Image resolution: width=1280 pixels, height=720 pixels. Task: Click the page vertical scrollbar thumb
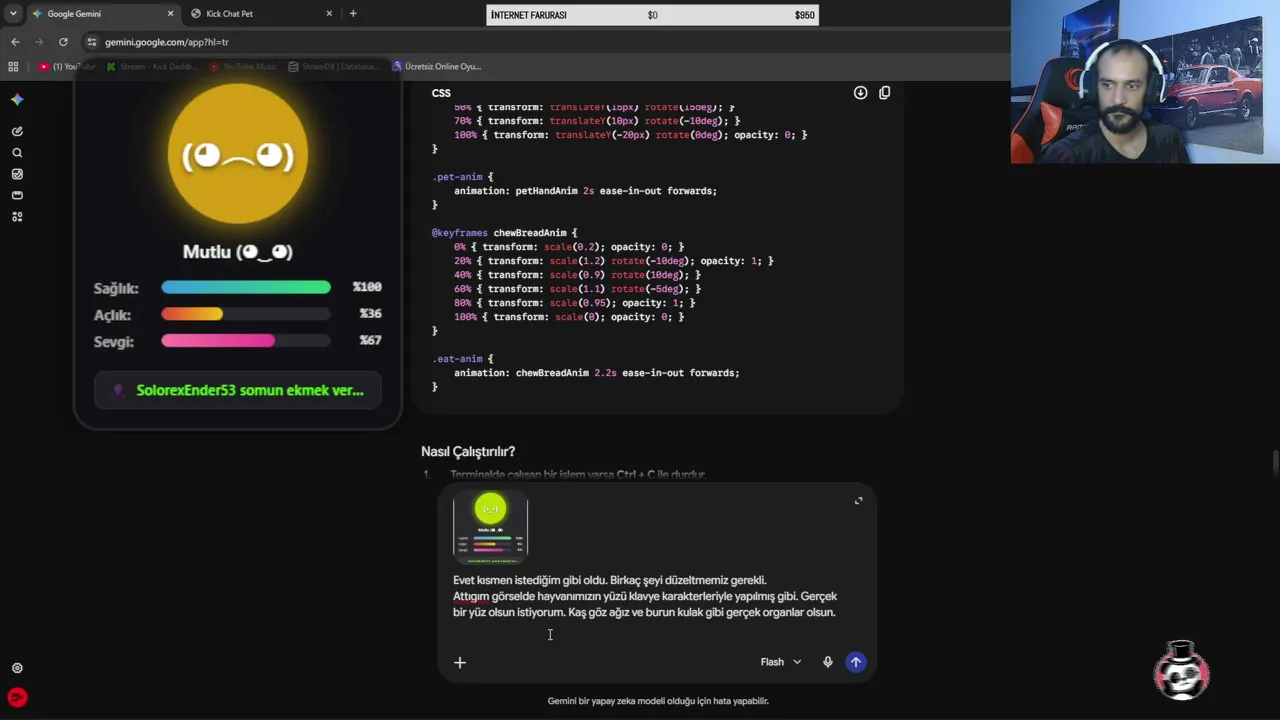1274,465
